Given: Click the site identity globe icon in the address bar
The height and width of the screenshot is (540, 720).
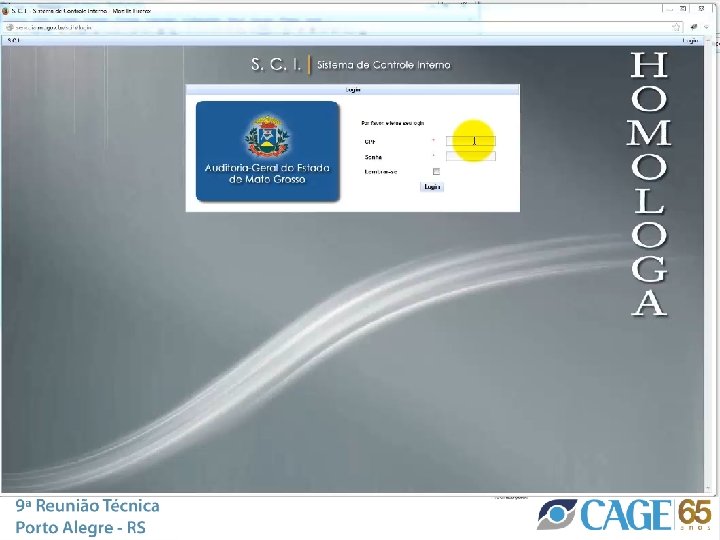Looking at the screenshot, I should pyautogui.click(x=10, y=28).
